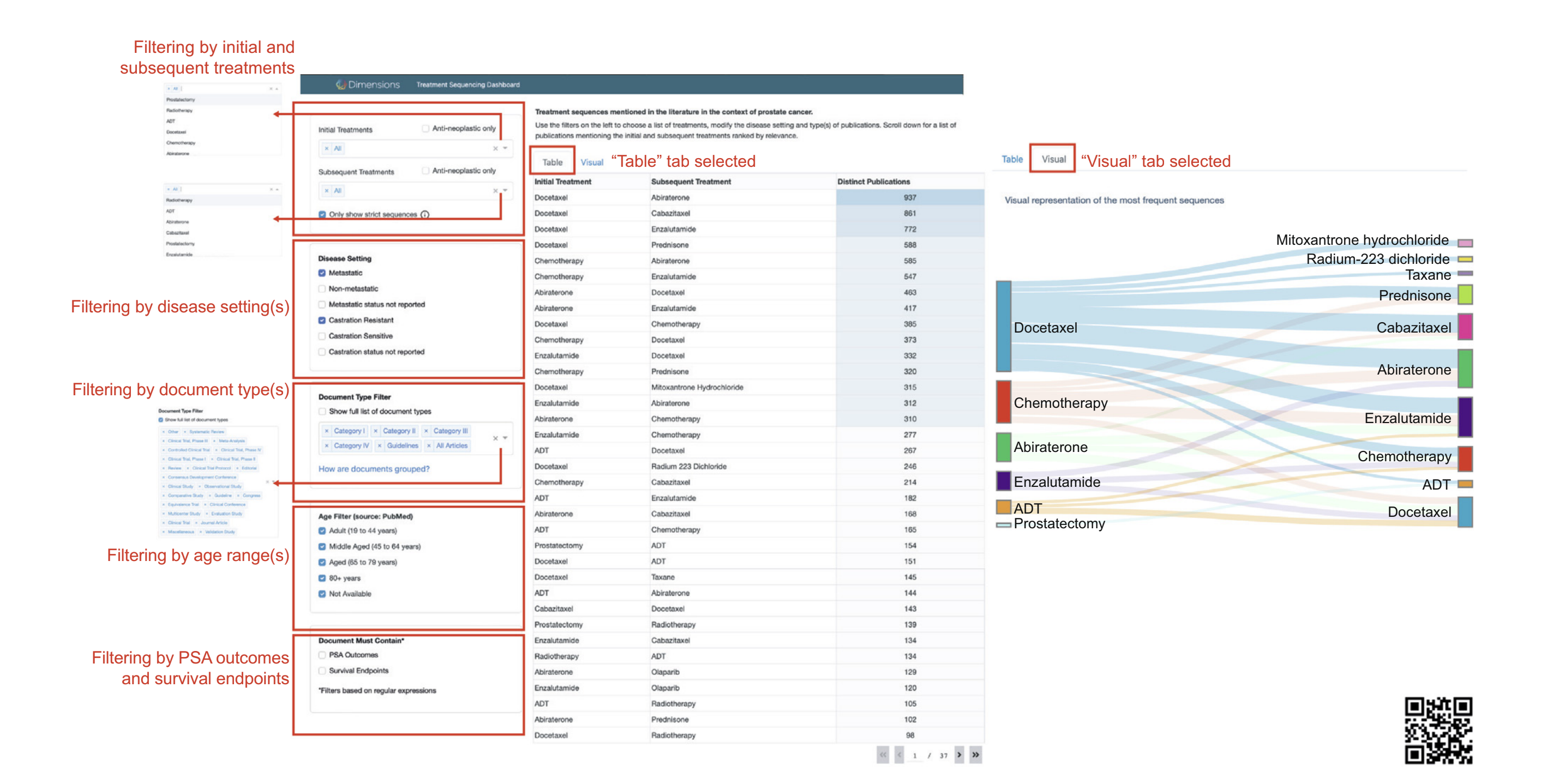The width and height of the screenshot is (1547, 784).
Task: Sort by Initial Treatment column header
Action: (563, 182)
